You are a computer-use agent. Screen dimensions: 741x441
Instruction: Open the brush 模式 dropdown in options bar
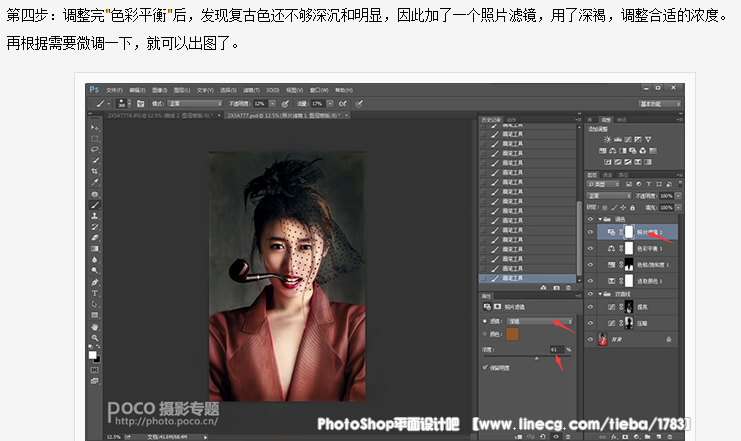tap(195, 104)
